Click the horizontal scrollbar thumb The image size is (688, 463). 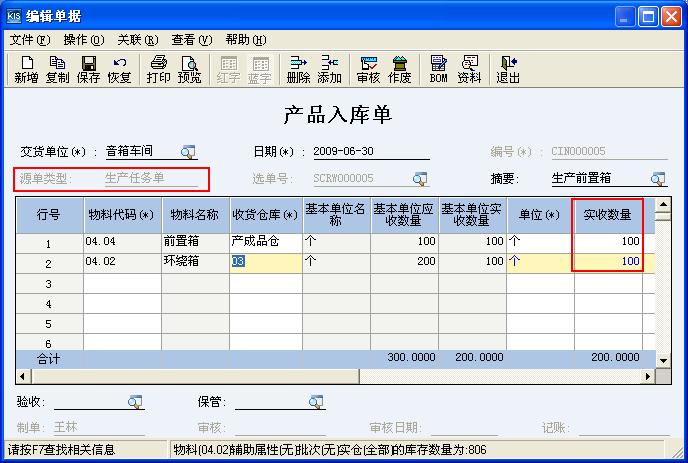tap(195, 376)
